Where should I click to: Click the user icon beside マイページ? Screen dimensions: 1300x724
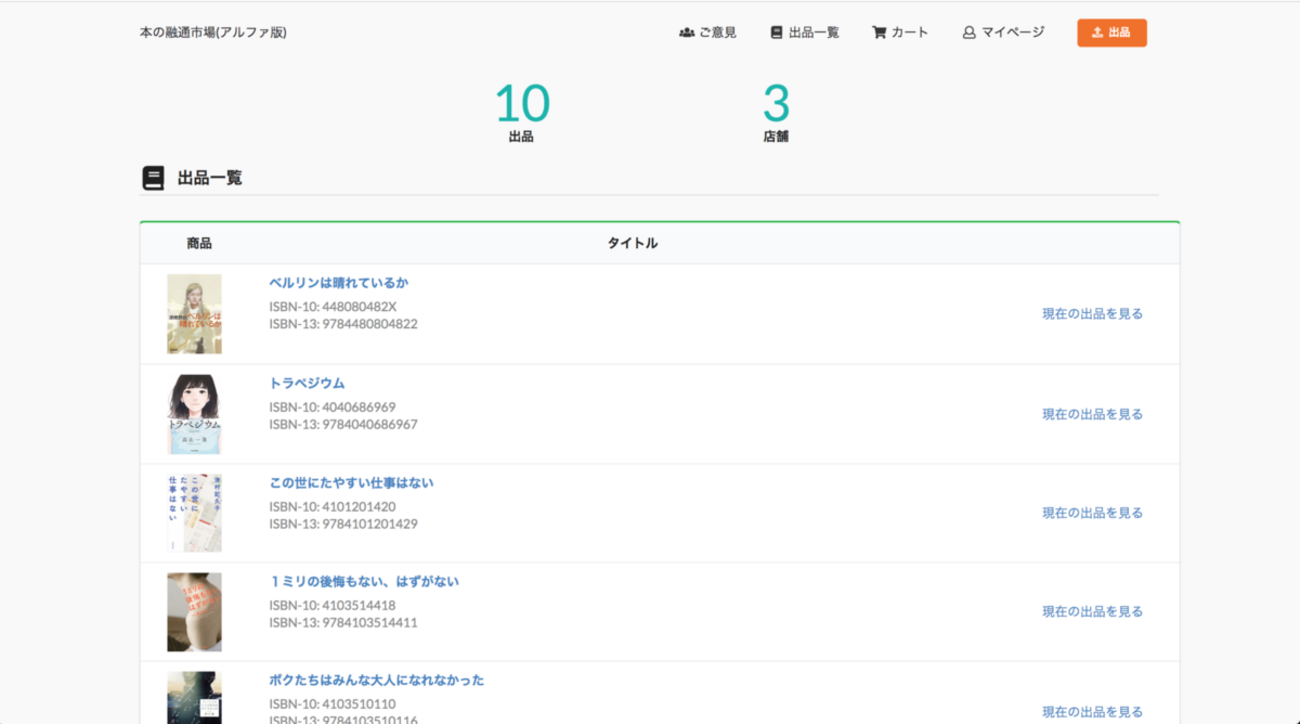click(969, 33)
